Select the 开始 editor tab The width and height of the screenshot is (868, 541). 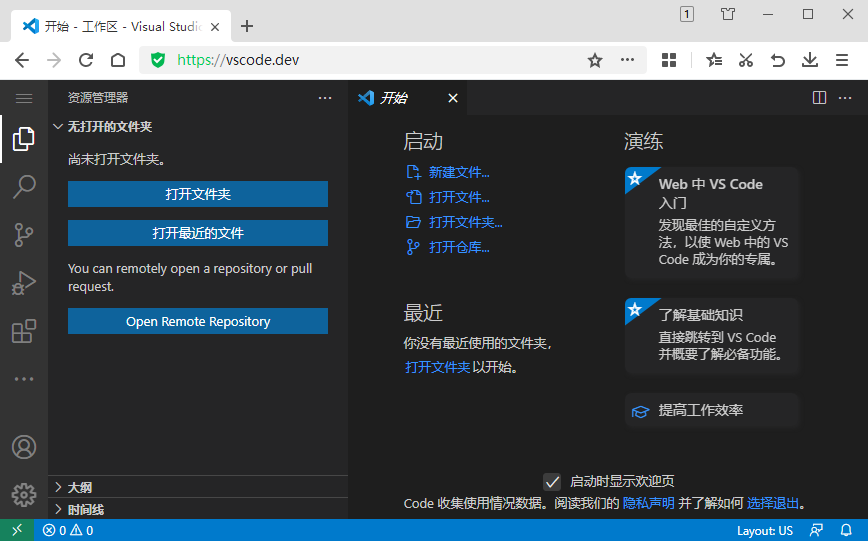coord(407,98)
